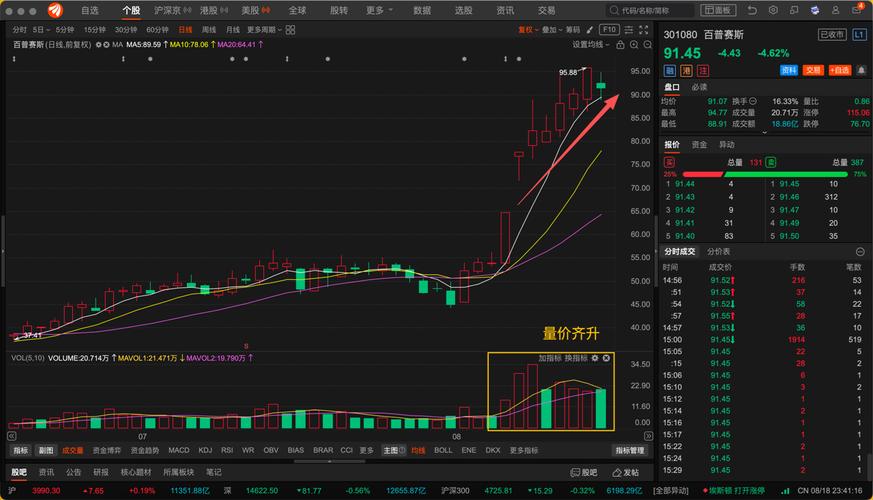Lock the chart with padlock icon
This screenshot has height=500, width=873.
tap(620, 45)
